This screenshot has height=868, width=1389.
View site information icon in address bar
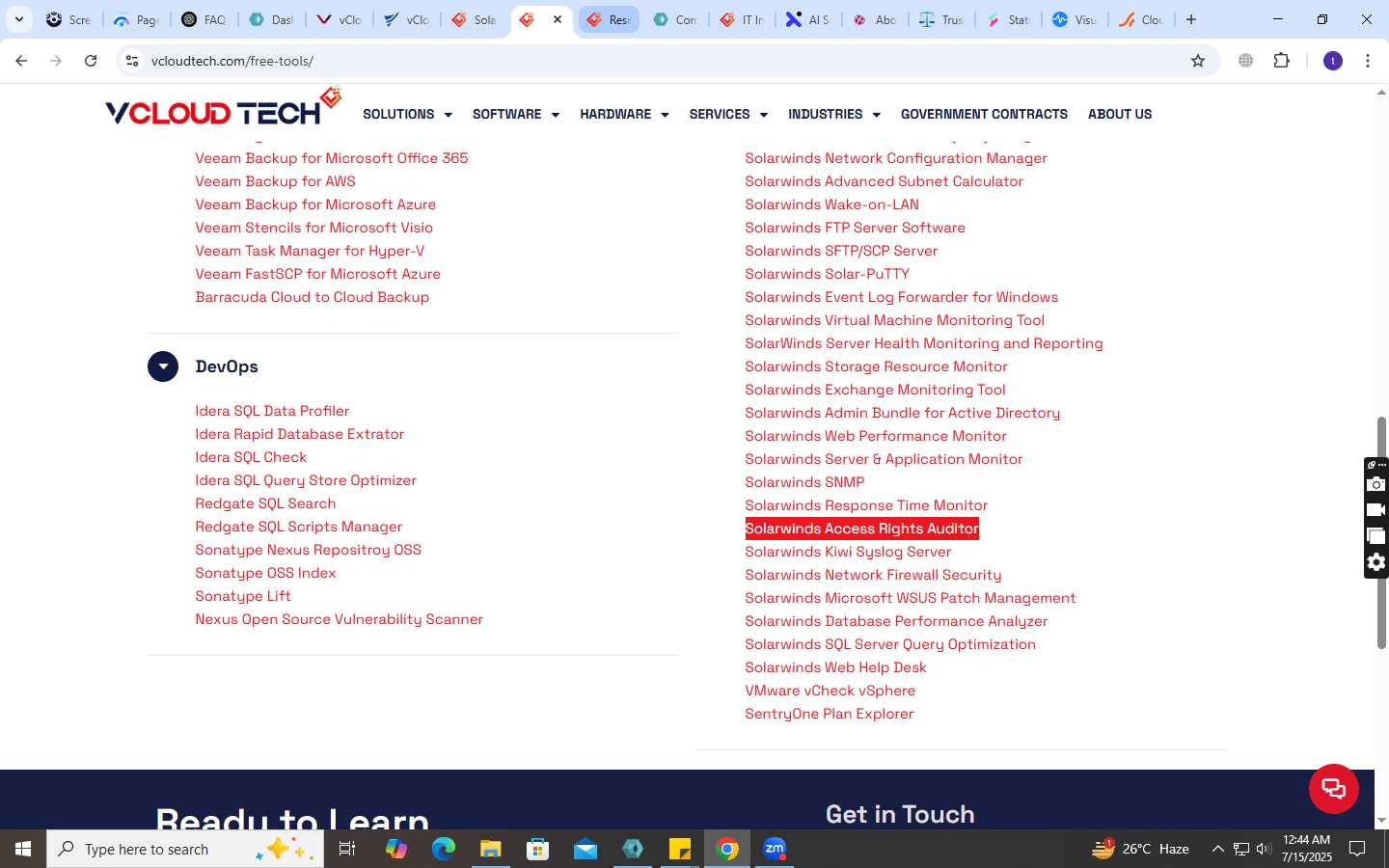tap(132, 61)
